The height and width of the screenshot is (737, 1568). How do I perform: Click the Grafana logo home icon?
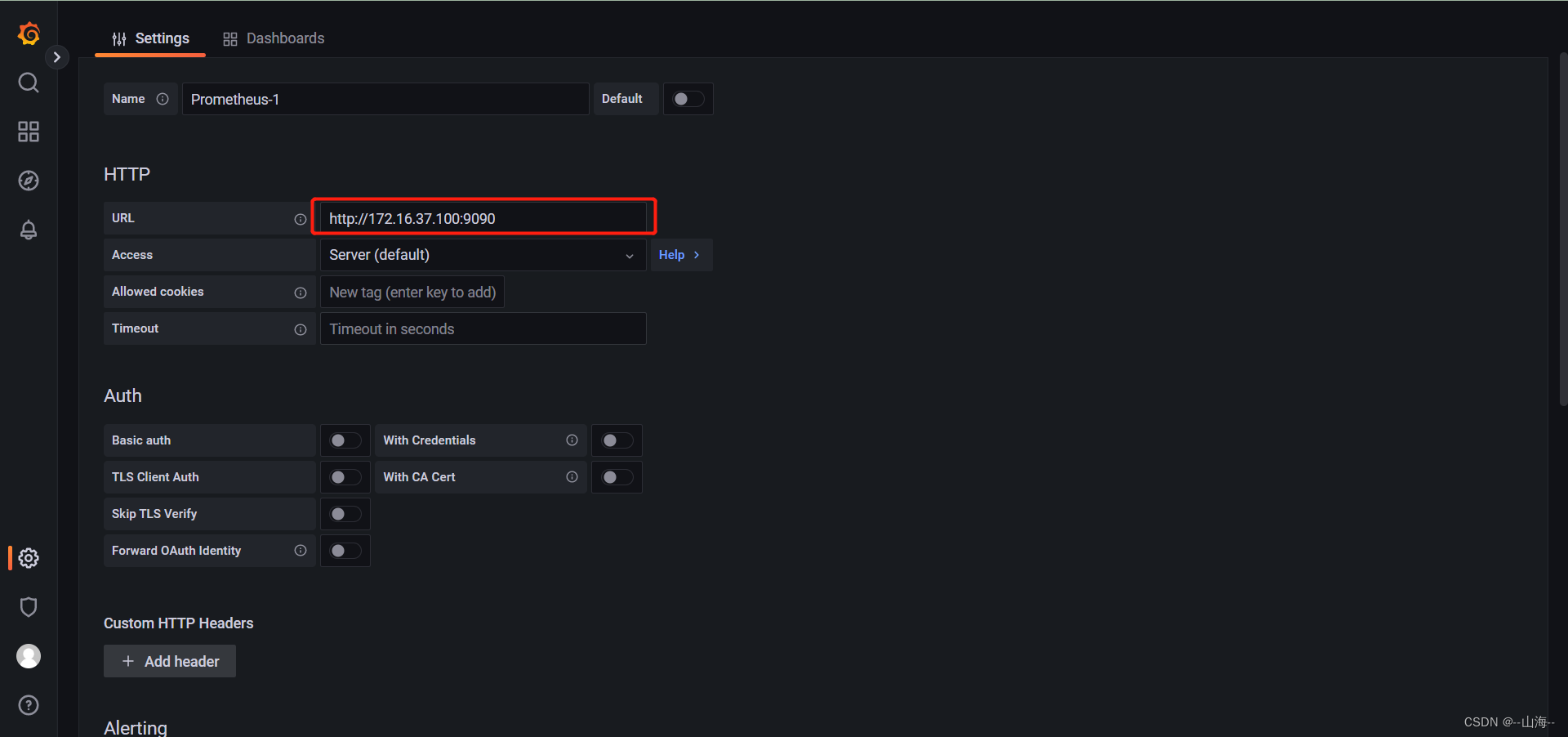point(29,33)
